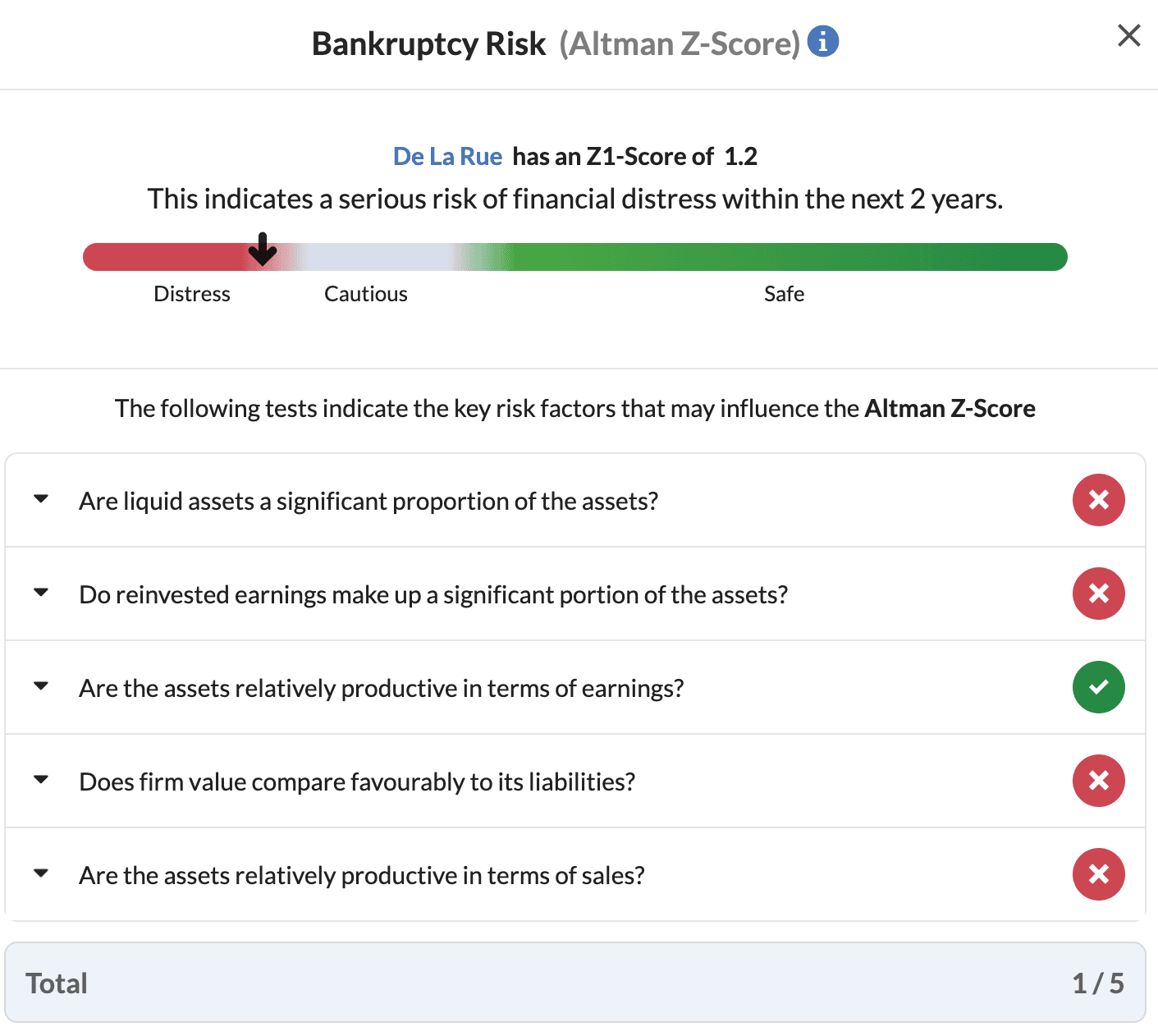
Task: Click red fail icon for reinvested earnings test
Action: pos(1098,594)
